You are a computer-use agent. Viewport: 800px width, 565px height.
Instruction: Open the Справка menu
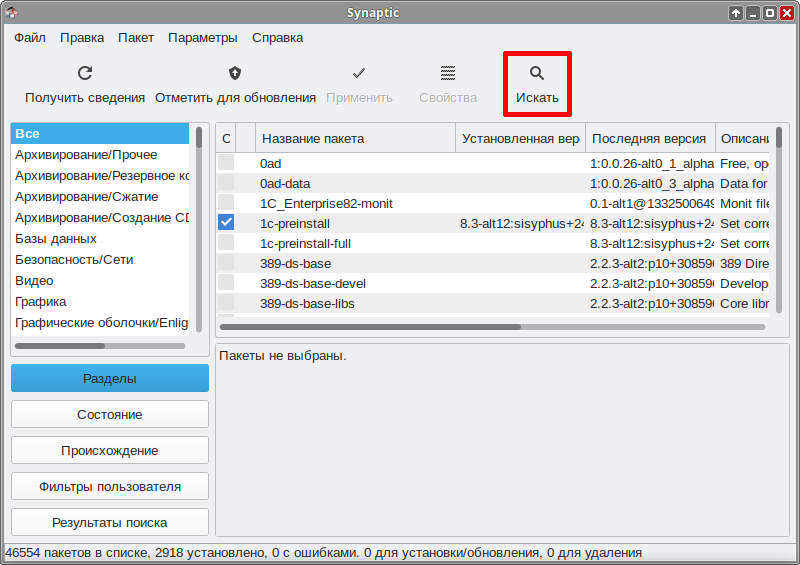point(278,38)
